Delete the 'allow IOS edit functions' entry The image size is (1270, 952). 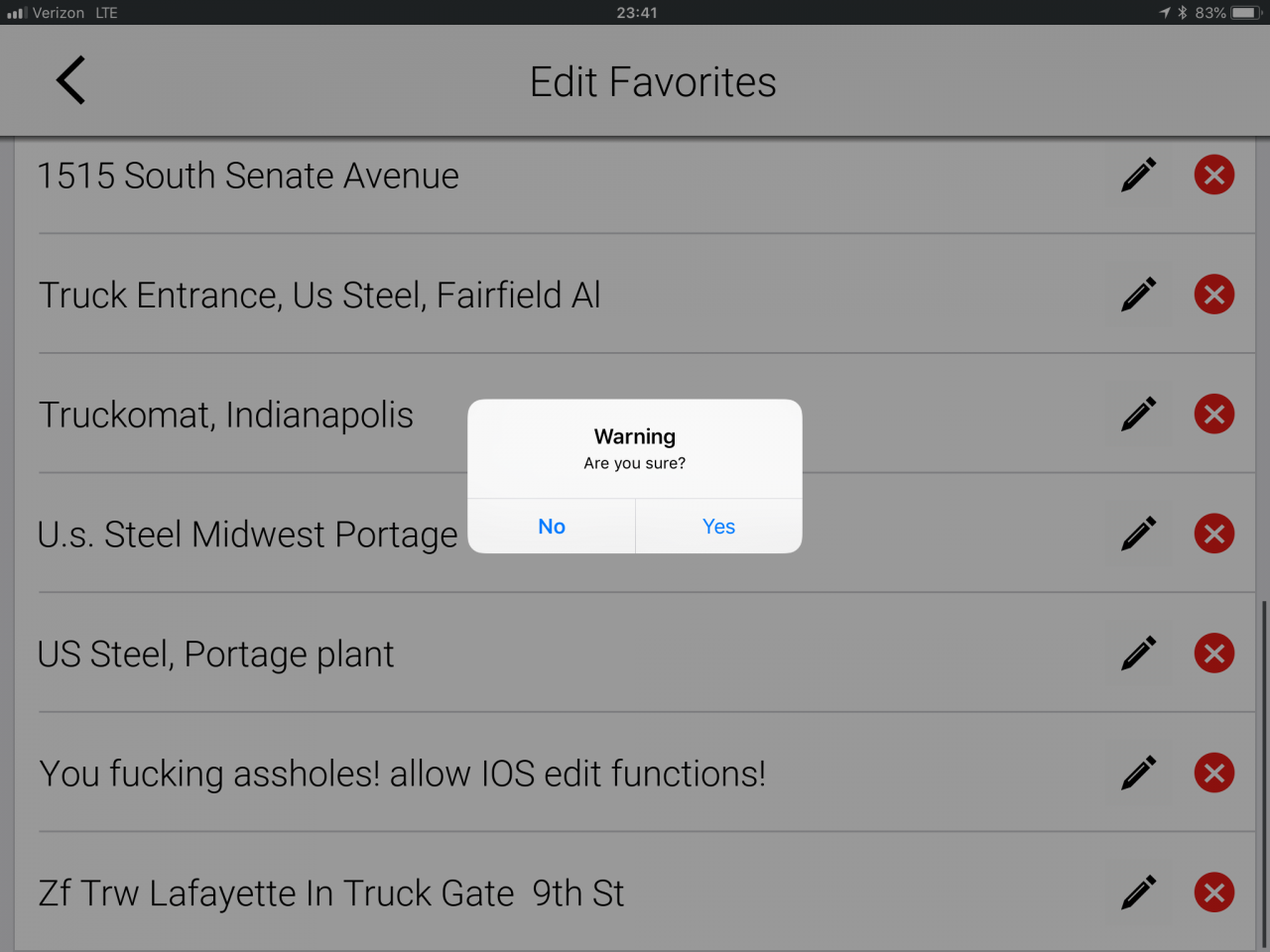coord(1213,773)
